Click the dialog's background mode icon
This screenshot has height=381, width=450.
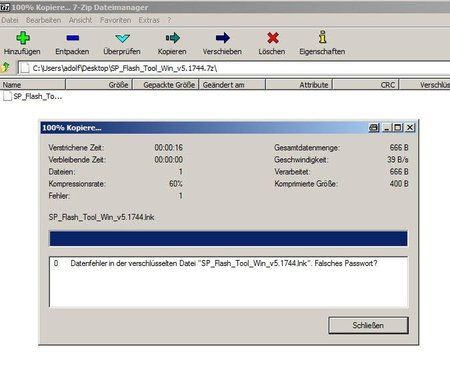pos(374,128)
